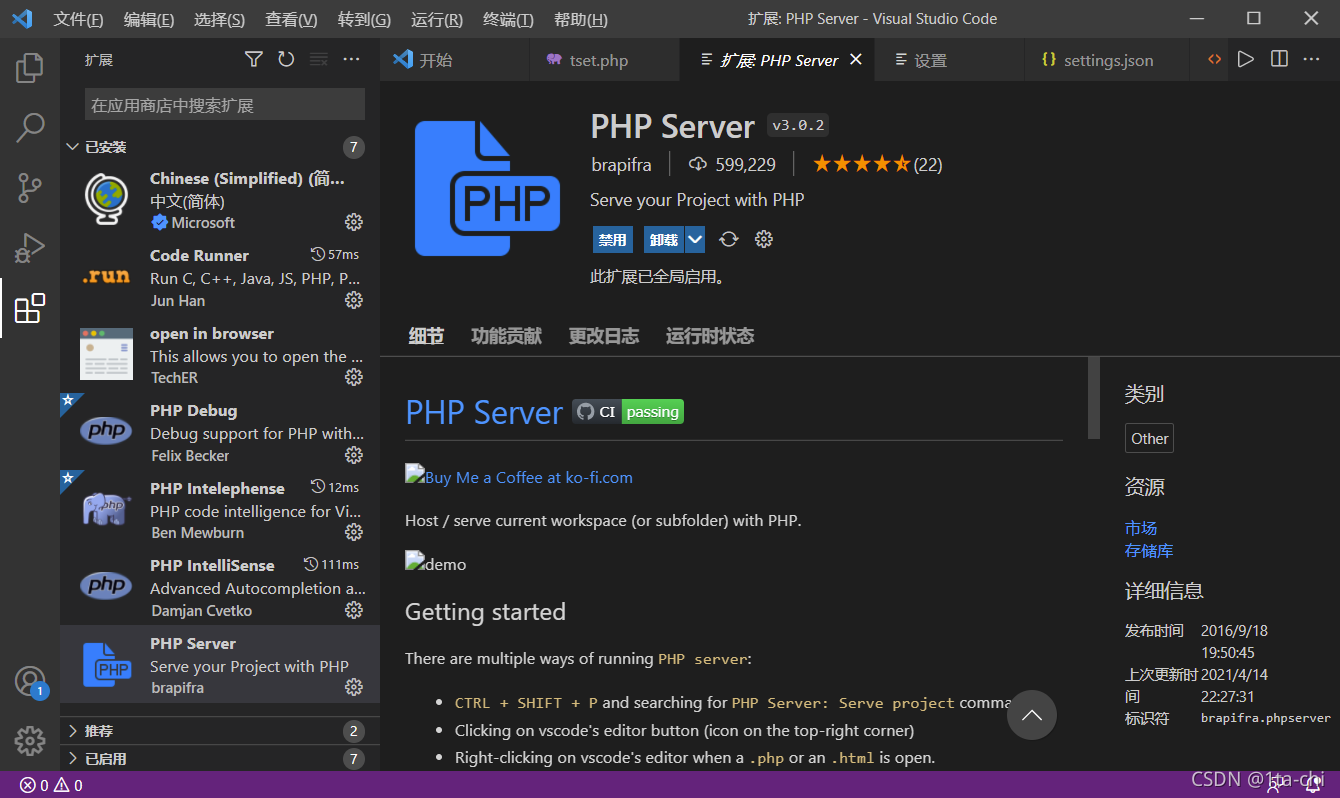
Task: Click the brapifra publisher name
Action: (621, 164)
